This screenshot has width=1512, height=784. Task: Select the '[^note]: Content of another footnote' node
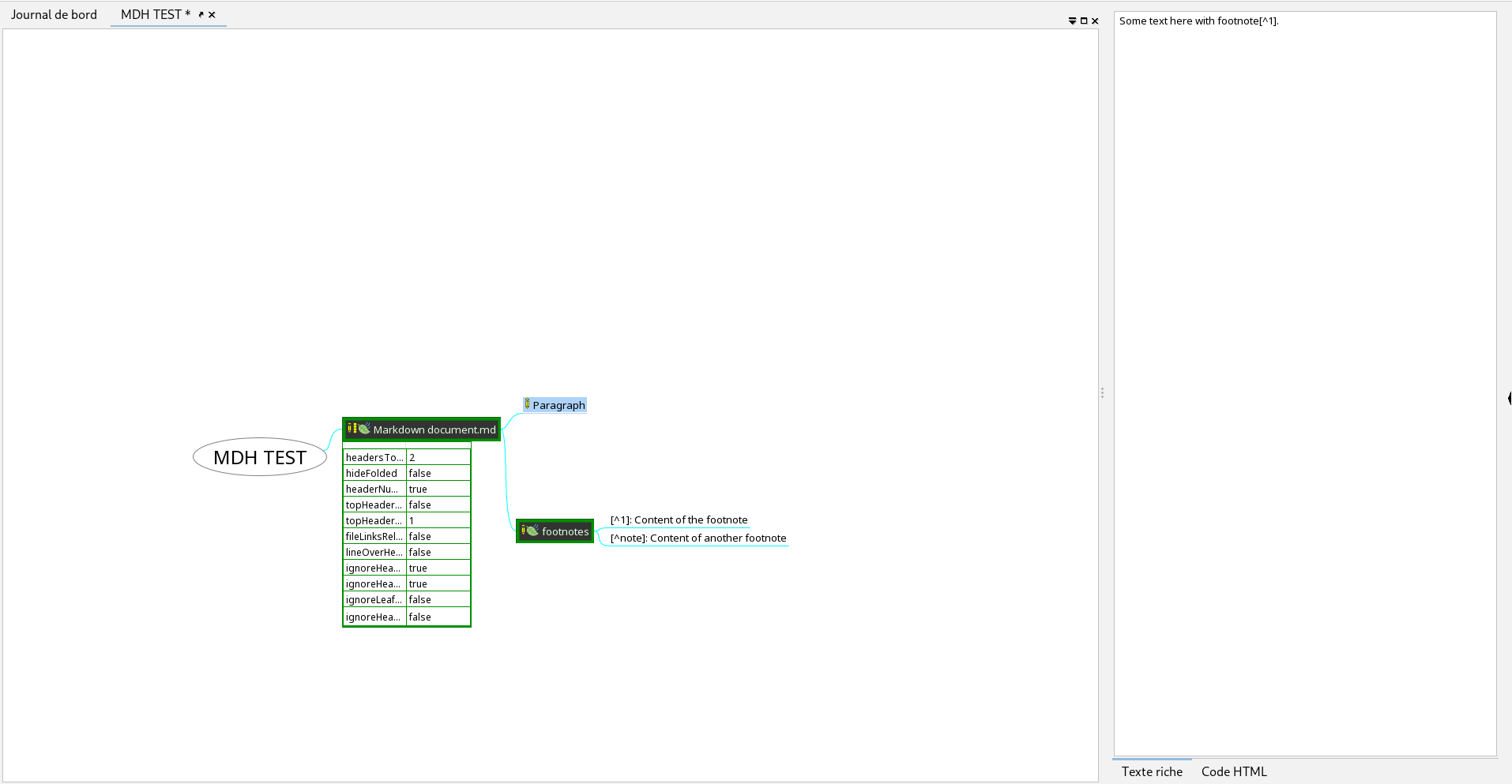click(698, 538)
